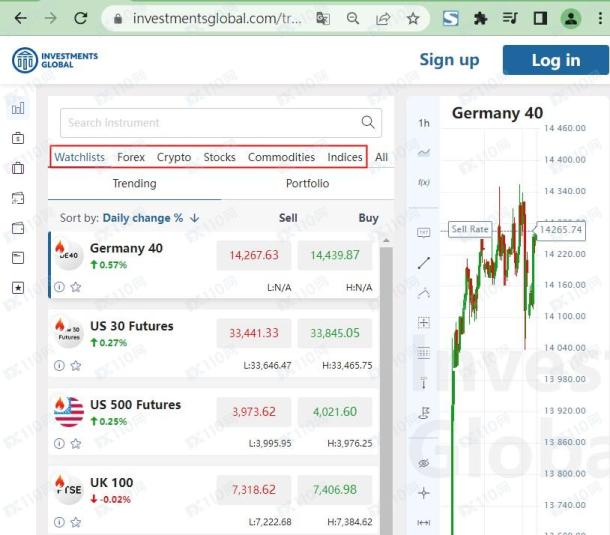
Task: Open the translate page icon in address bar
Action: pyautogui.click(x=323, y=18)
